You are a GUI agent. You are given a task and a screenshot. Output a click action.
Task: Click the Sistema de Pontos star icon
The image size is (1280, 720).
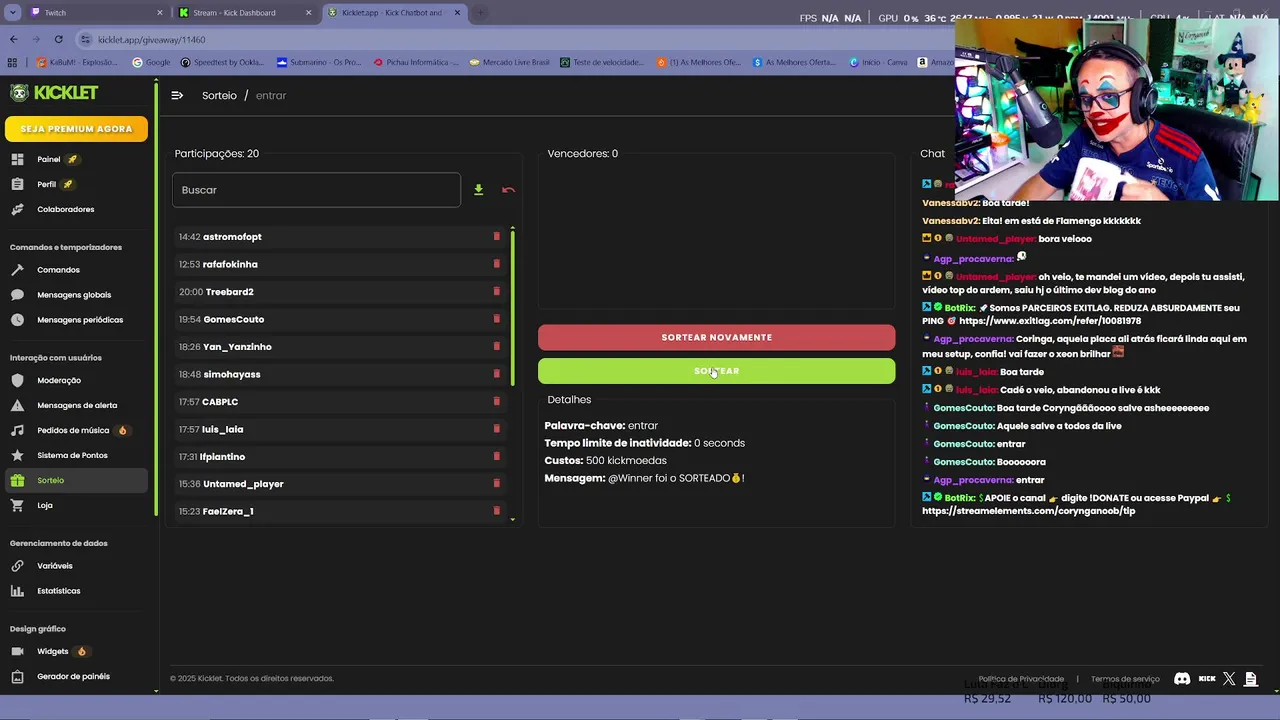pos(17,455)
